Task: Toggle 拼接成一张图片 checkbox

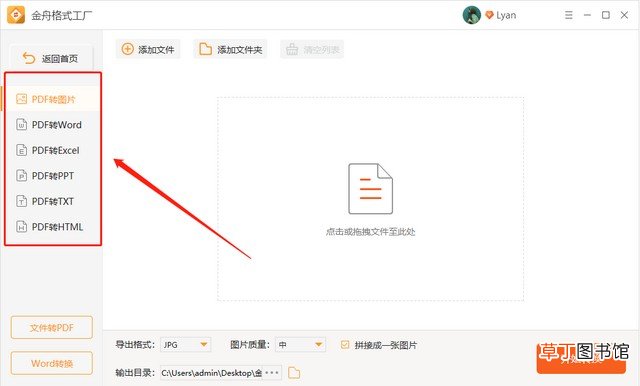Action: click(x=345, y=345)
